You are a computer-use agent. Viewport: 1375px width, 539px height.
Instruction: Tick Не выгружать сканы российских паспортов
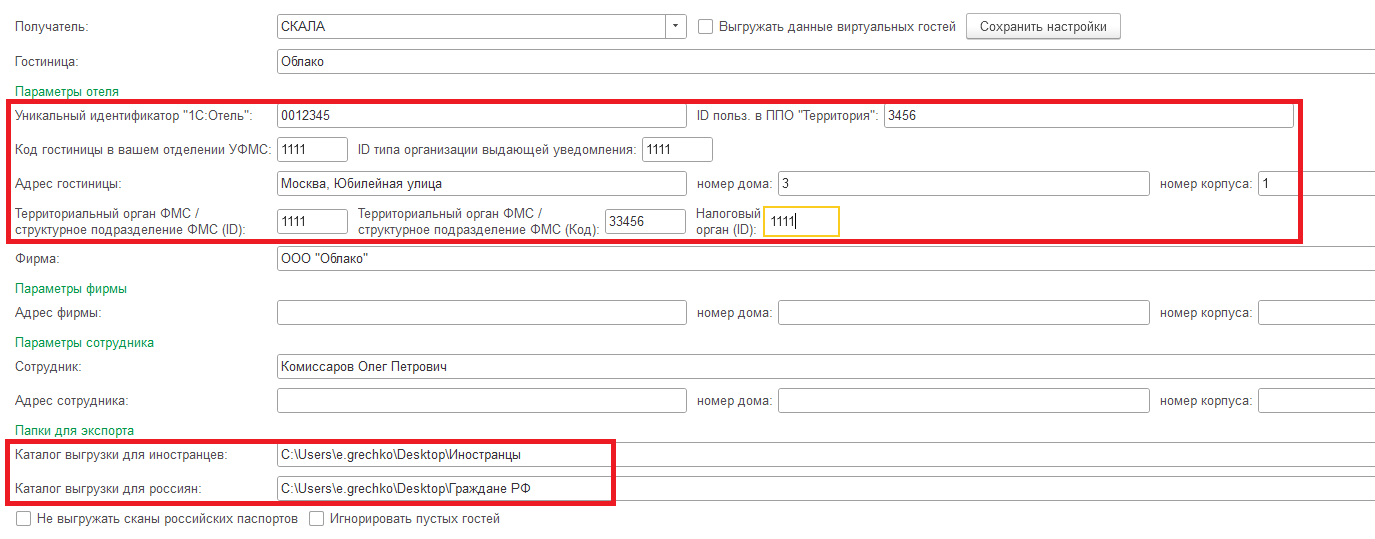(x=23, y=519)
